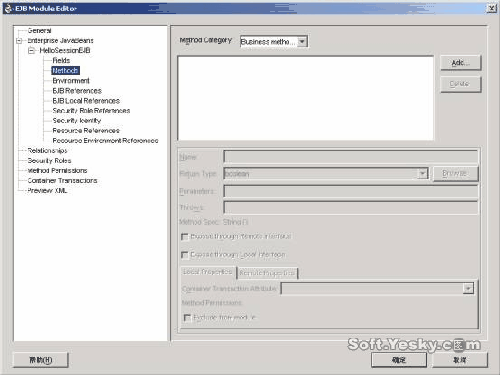
Task: Click the Parameters input field
Action: 351,191
